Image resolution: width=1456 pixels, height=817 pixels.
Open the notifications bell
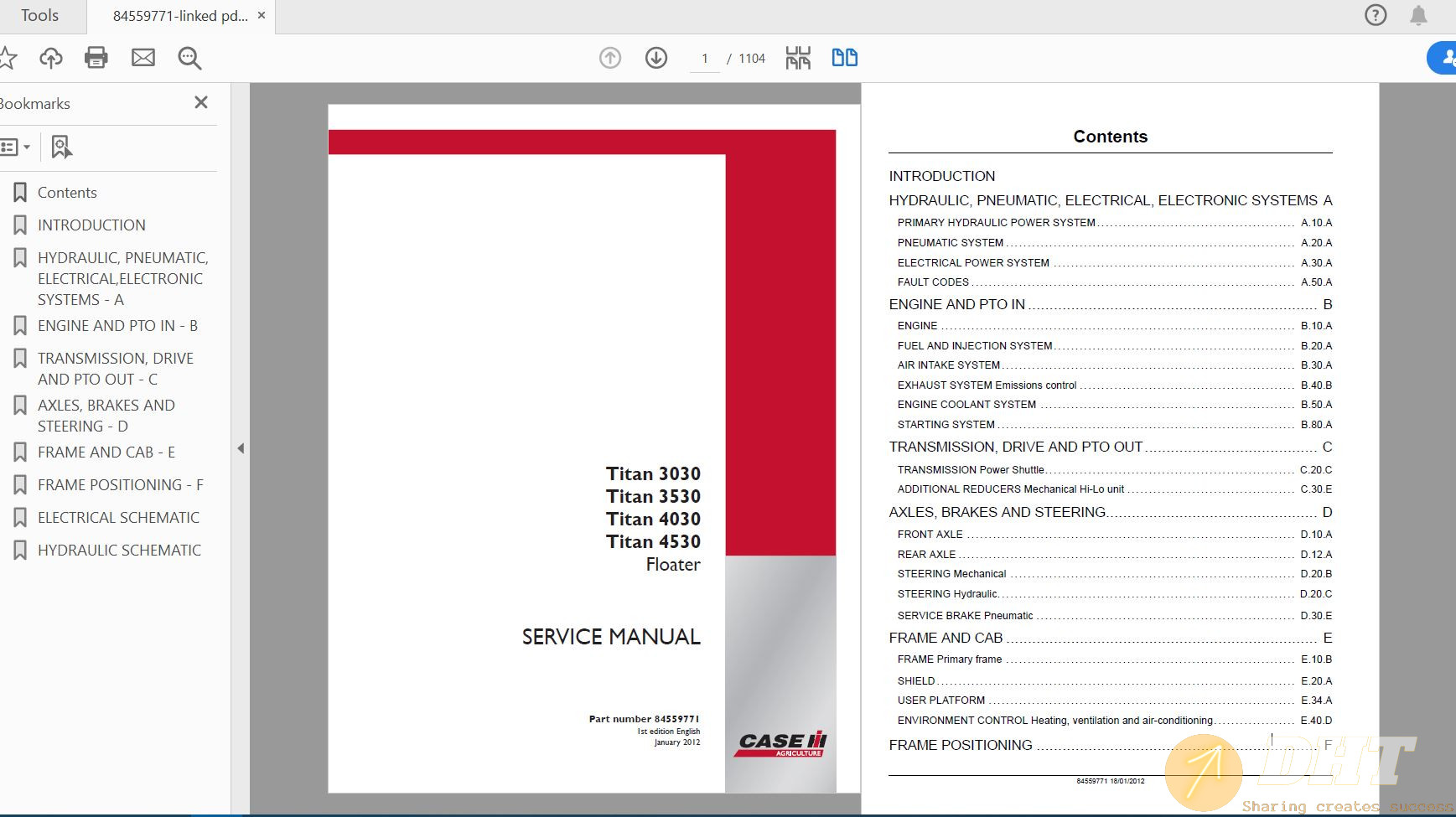[1417, 15]
